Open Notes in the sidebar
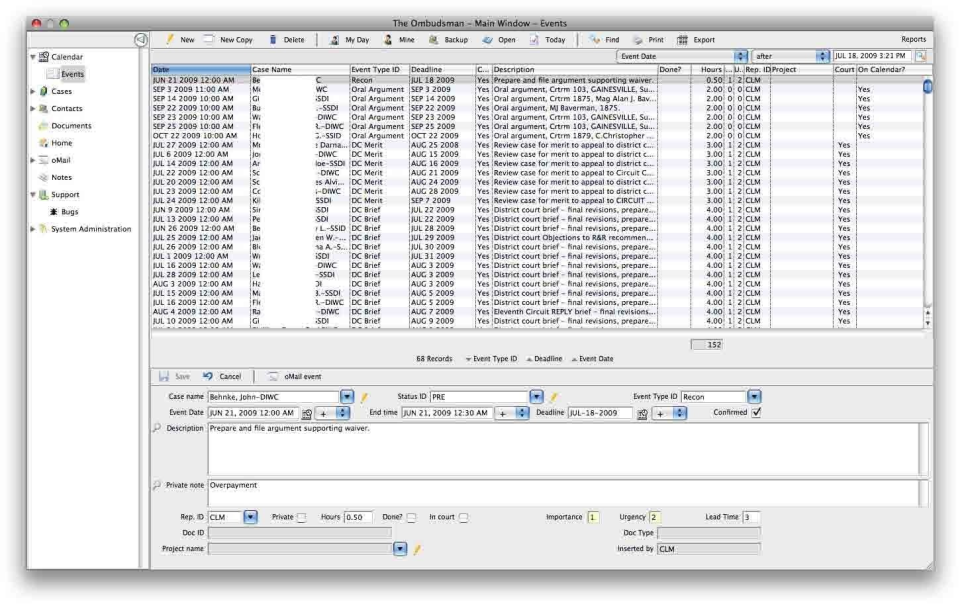960x606 pixels. (61, 177)
